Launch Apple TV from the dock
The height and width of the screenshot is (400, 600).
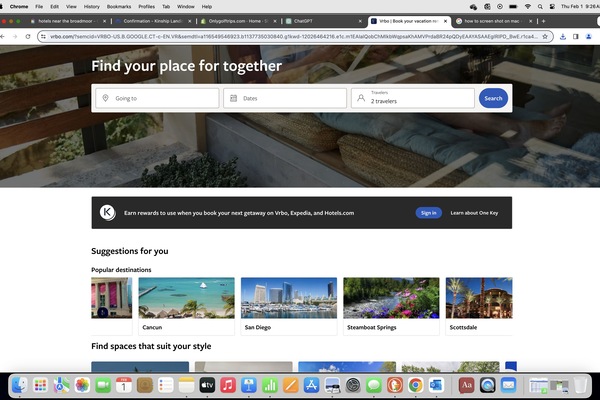click(x=207, y=385)
